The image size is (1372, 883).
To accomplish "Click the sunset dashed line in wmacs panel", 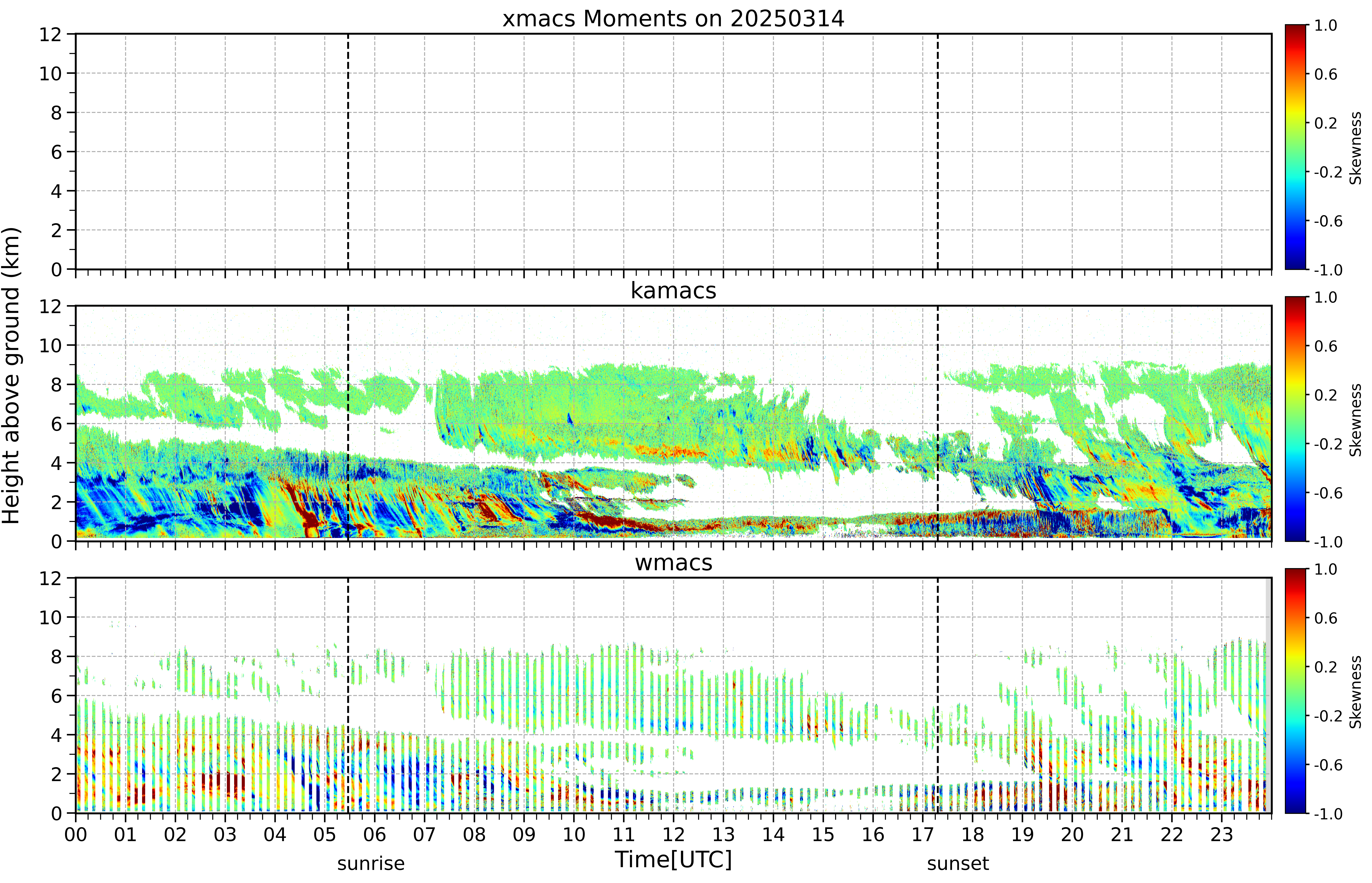I will click(938, 696).
